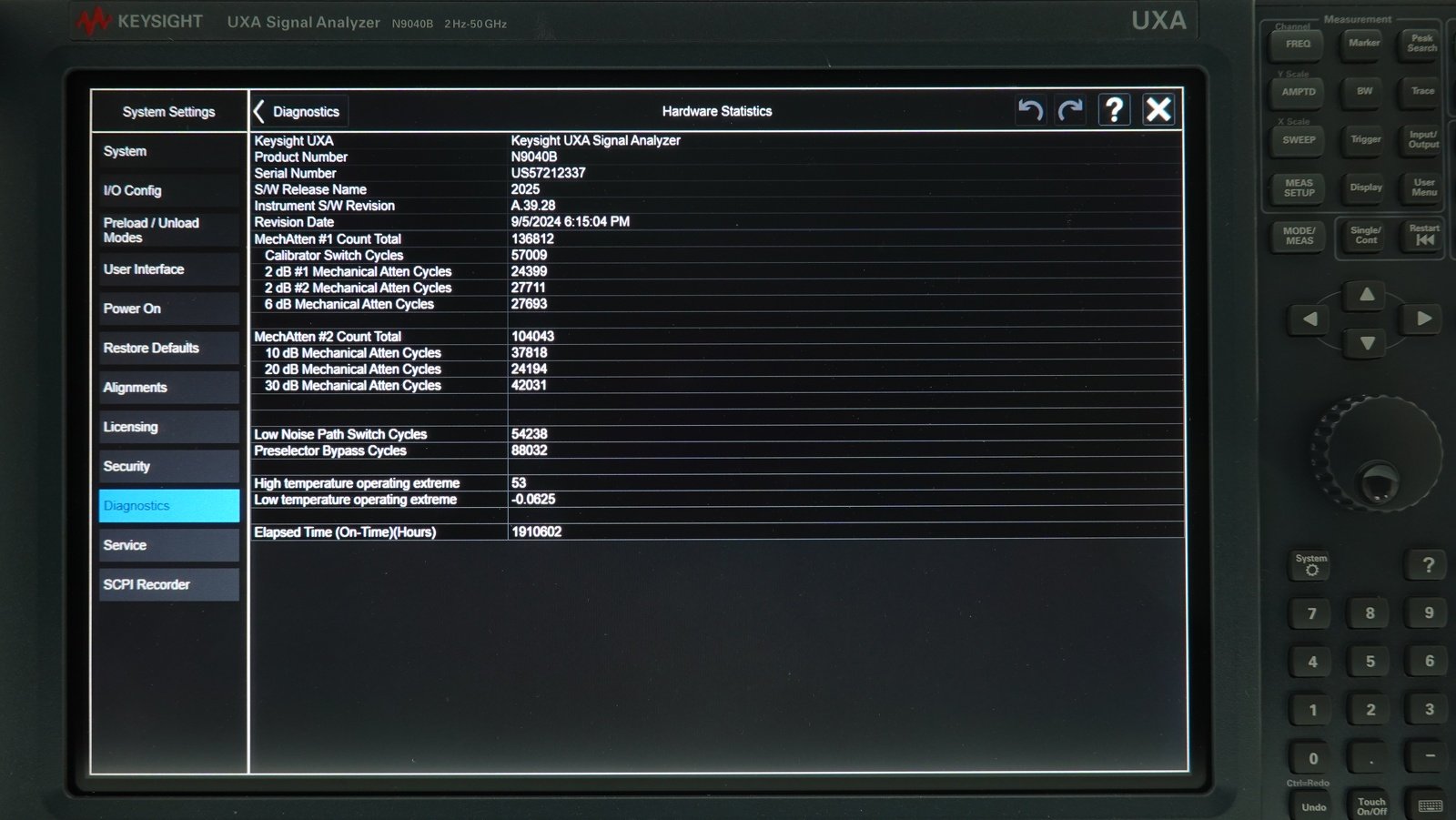Select the Elapsed Time value 1910602
The image size is (1456, 820).
coord(536,531)
